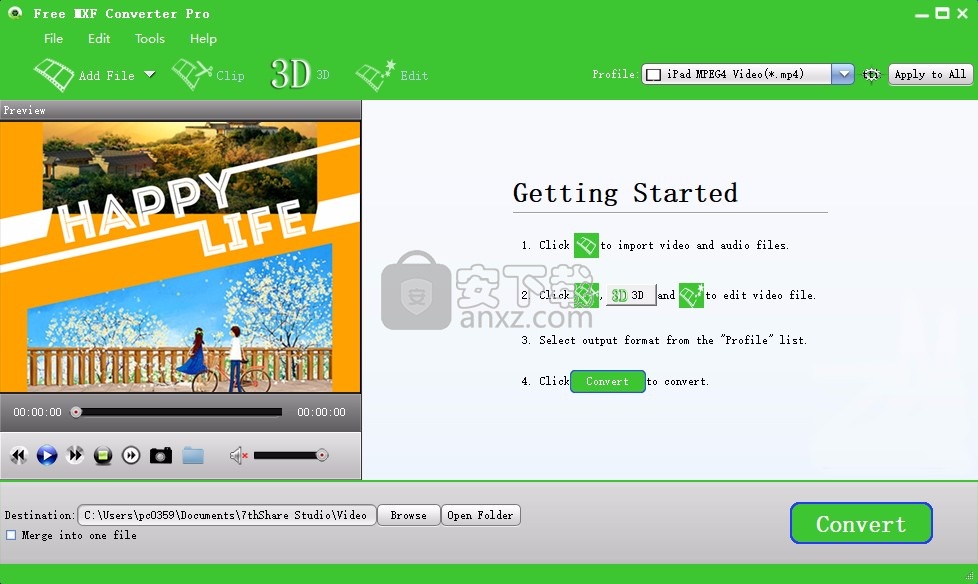Open the Edit menu
978x584 pixels.
click(99, 39)
